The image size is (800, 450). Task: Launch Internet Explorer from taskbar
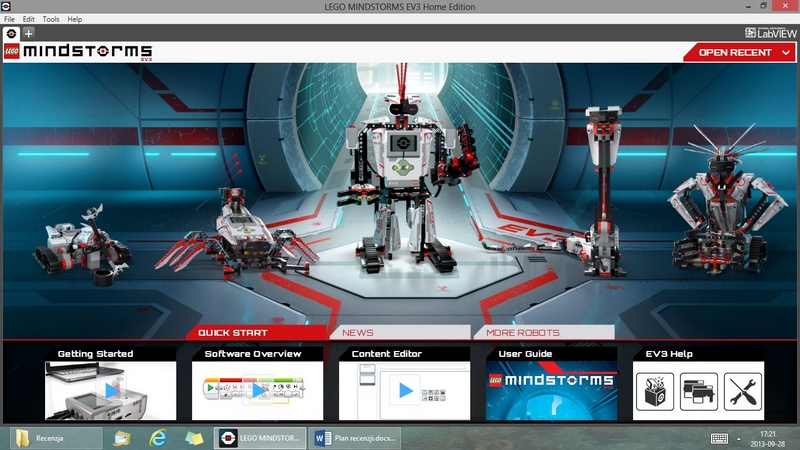pos(158,438)
